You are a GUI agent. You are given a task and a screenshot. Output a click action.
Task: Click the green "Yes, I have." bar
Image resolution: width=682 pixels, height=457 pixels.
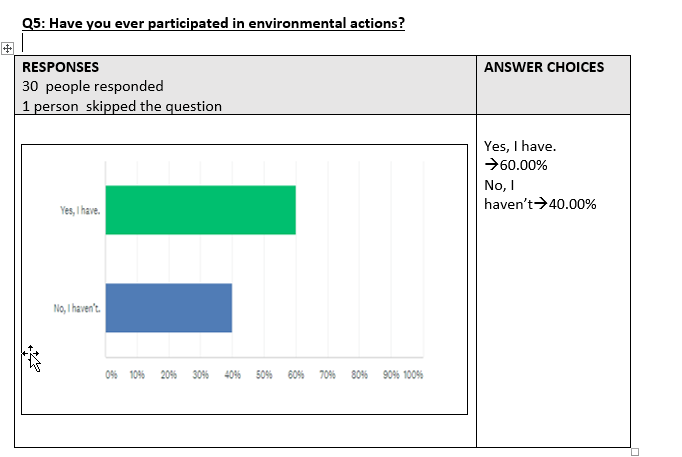pos(200,210)
